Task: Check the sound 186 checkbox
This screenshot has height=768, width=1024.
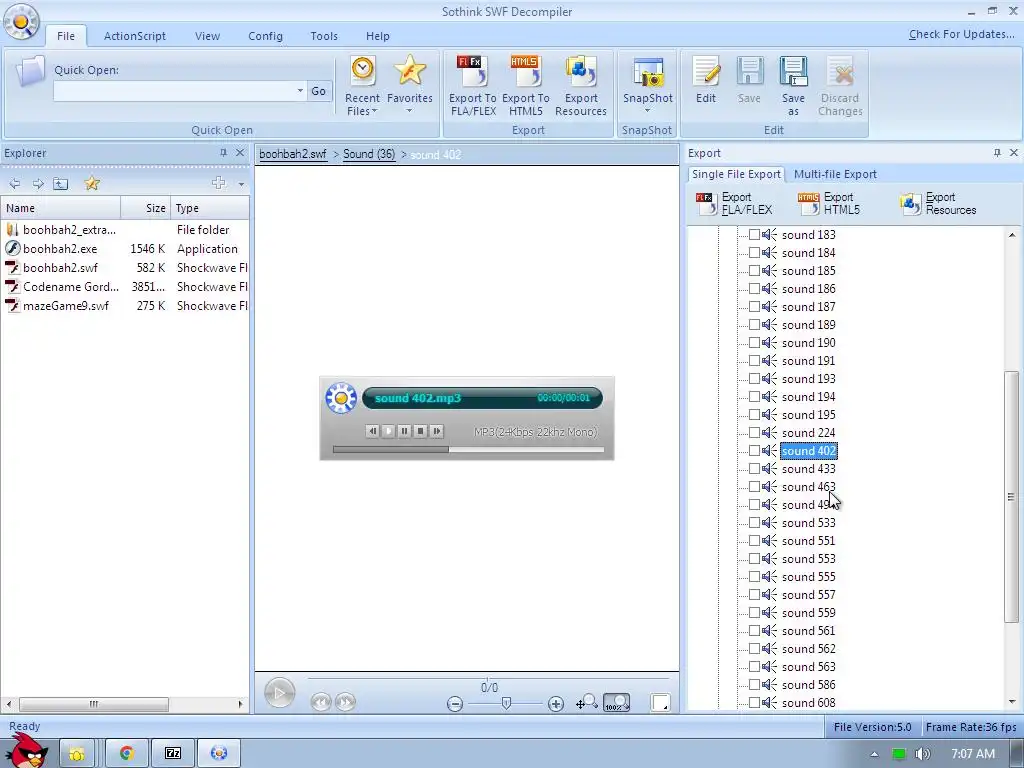Action: click(754, 289)
